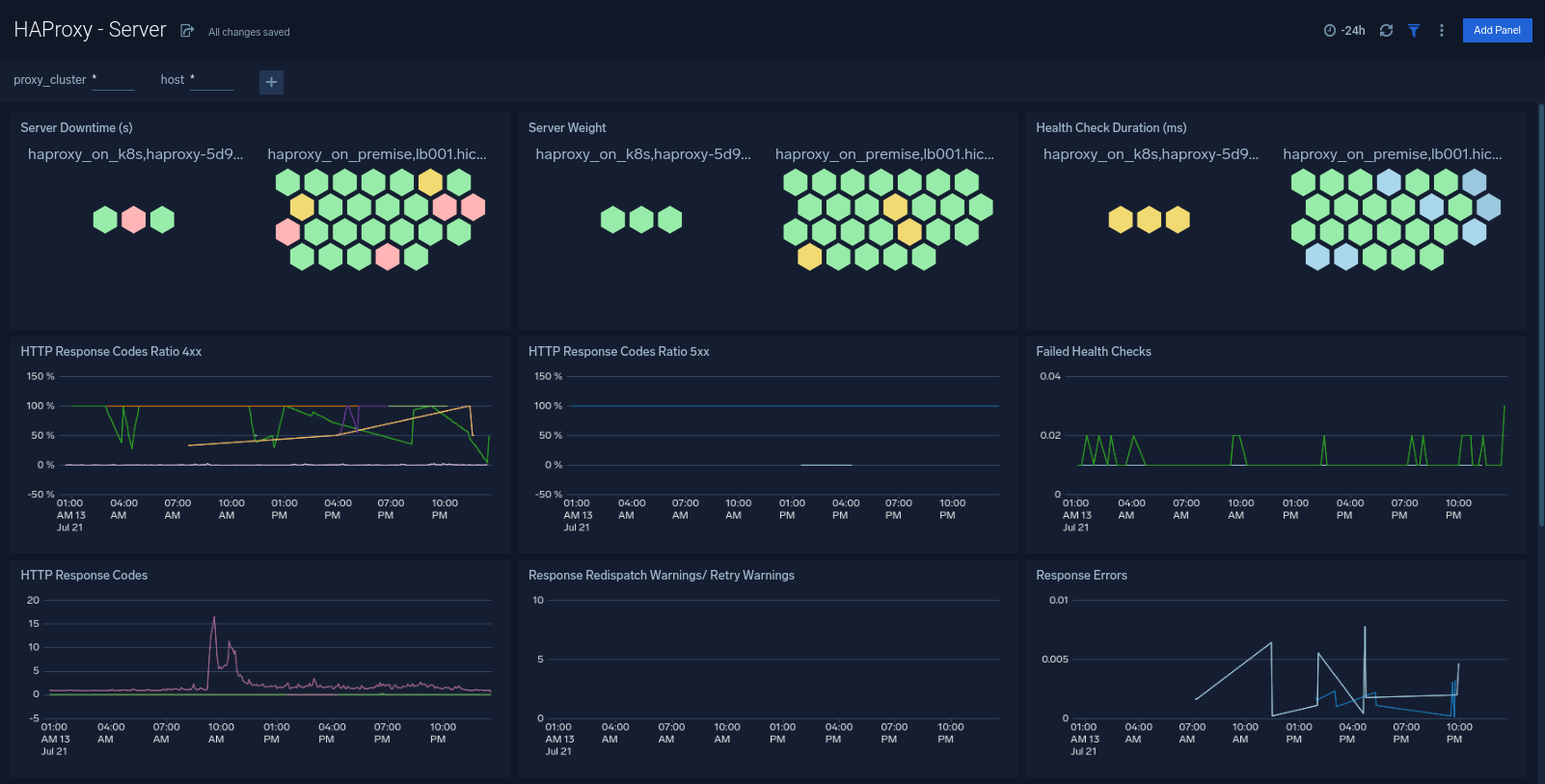Open the three-dot more options menu
Viewport: 1545px width, 784px height.
coord(1441,31)
